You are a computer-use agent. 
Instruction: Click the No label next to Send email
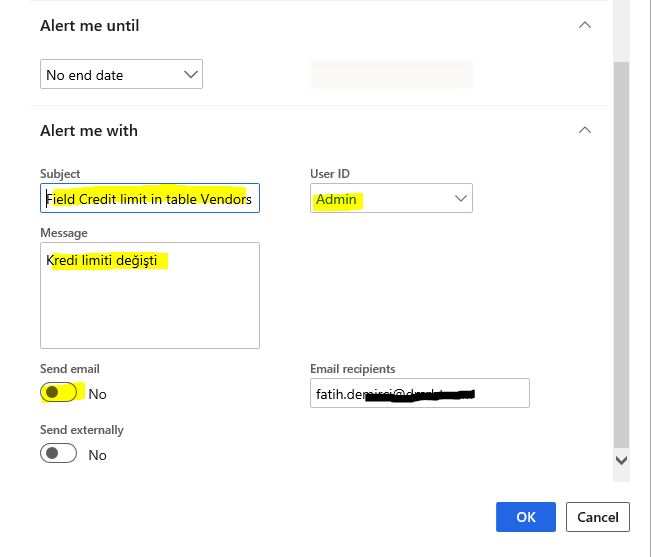(98, 394)
